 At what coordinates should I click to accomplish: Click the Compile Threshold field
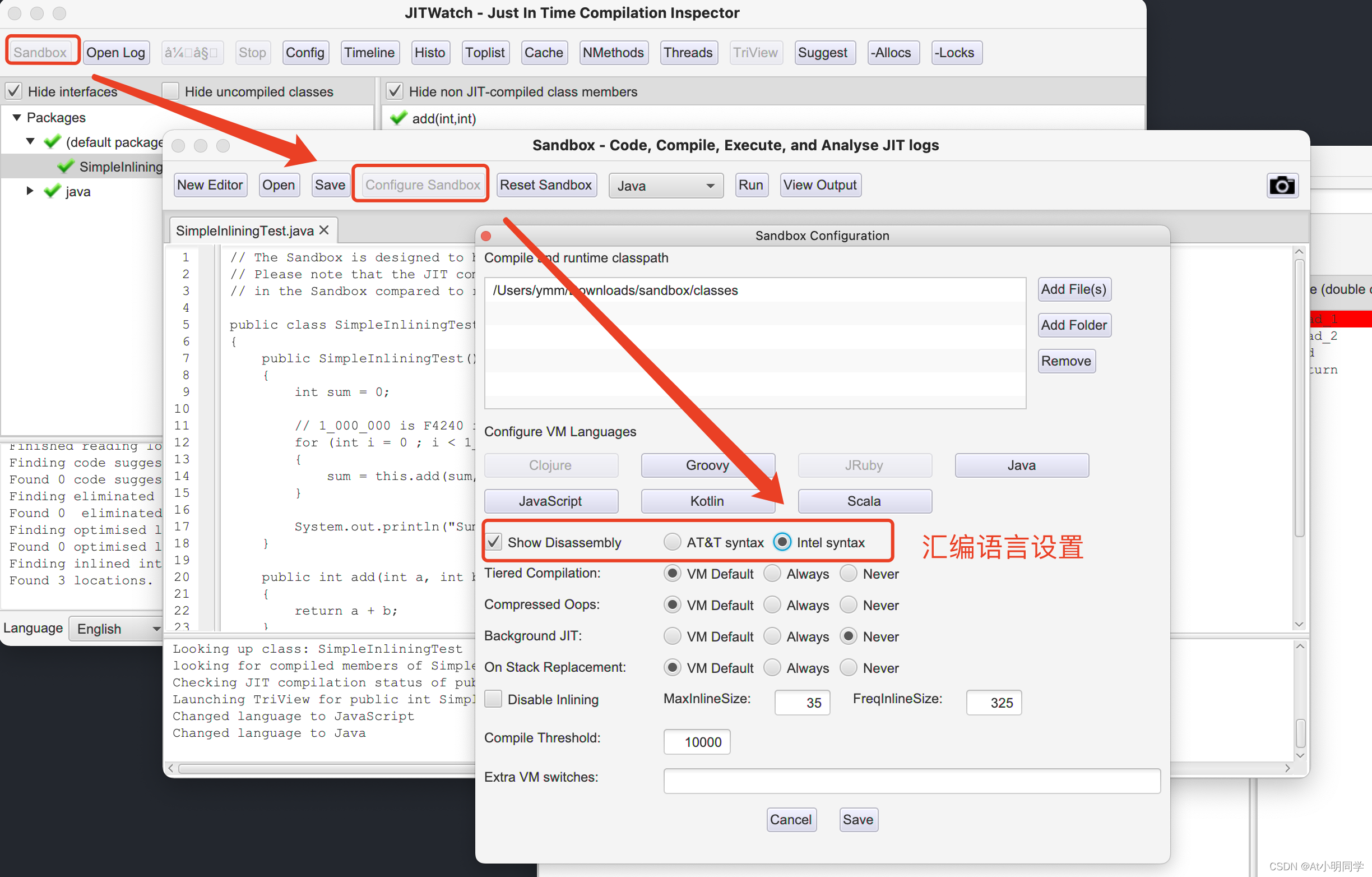(697, 742)
